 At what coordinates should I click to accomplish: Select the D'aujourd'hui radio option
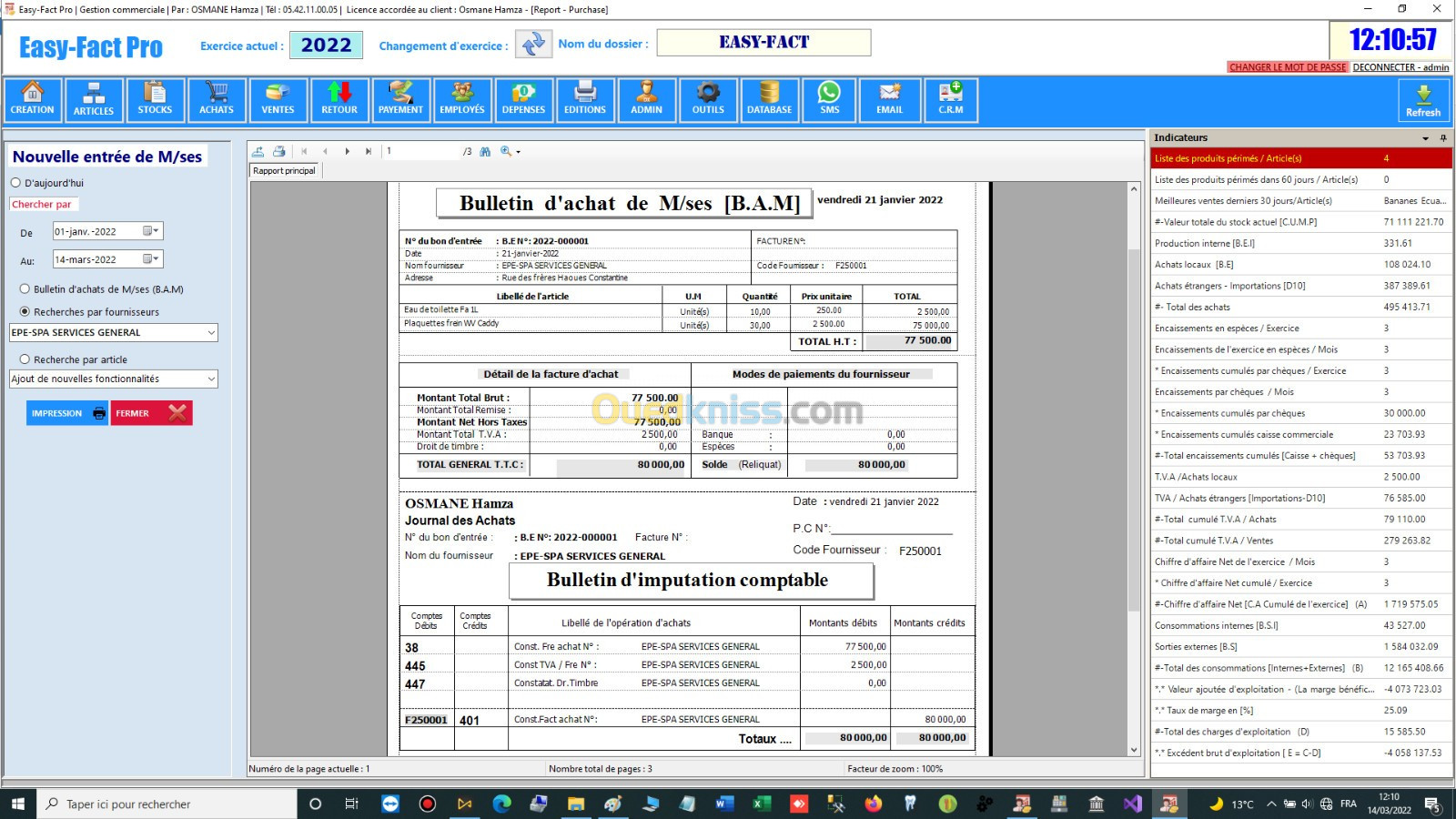(x=15, y=183)
